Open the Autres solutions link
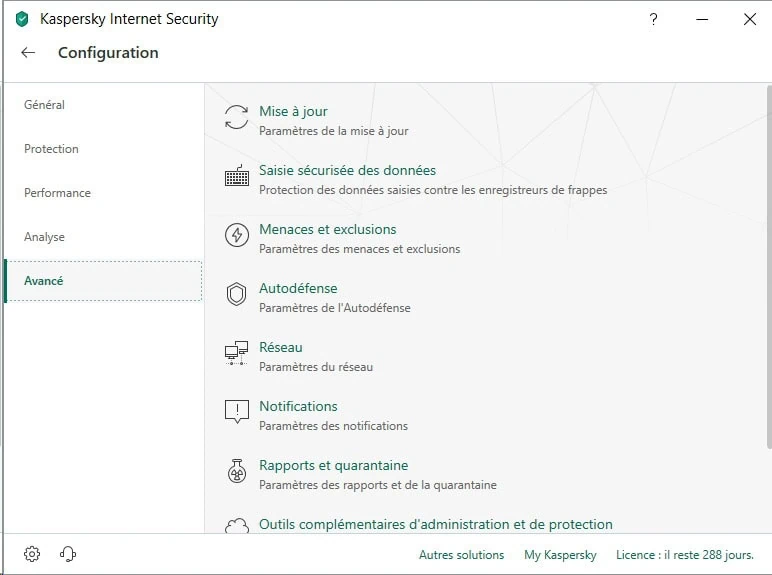772x575 pixels. [x=461, y=555]
